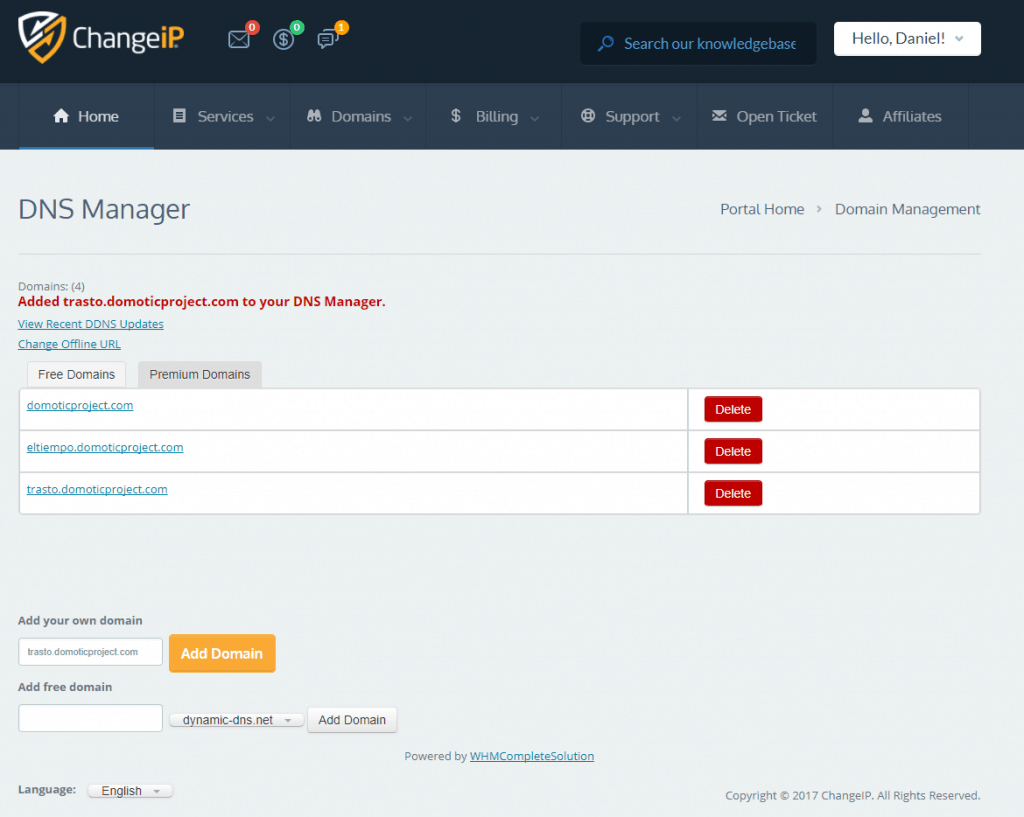Open View Recent DDNS Updates

tap(90, 323)
